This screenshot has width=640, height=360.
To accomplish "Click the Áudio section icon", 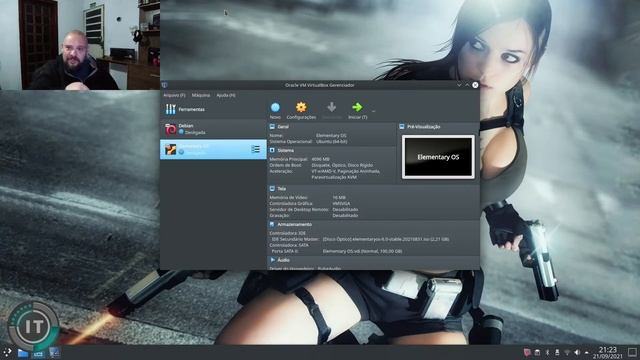I will 272,260.
